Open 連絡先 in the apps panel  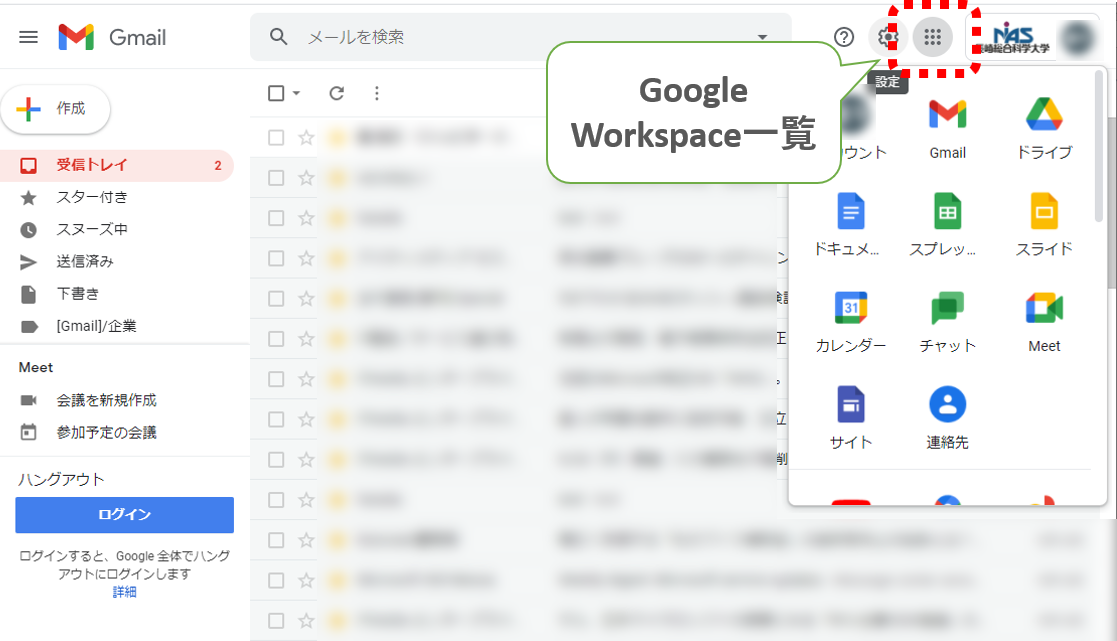[947, 418]
